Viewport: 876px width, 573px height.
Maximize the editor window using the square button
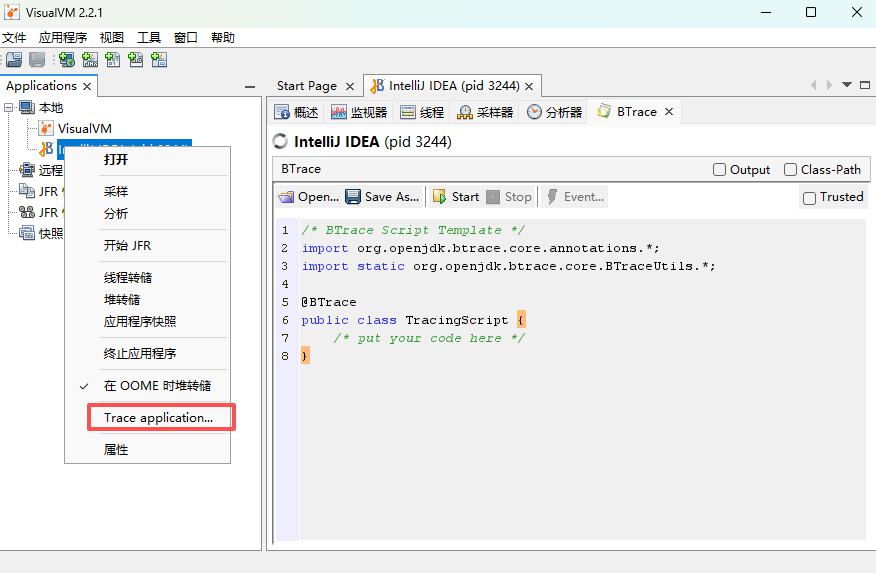[x=865, y=85]
